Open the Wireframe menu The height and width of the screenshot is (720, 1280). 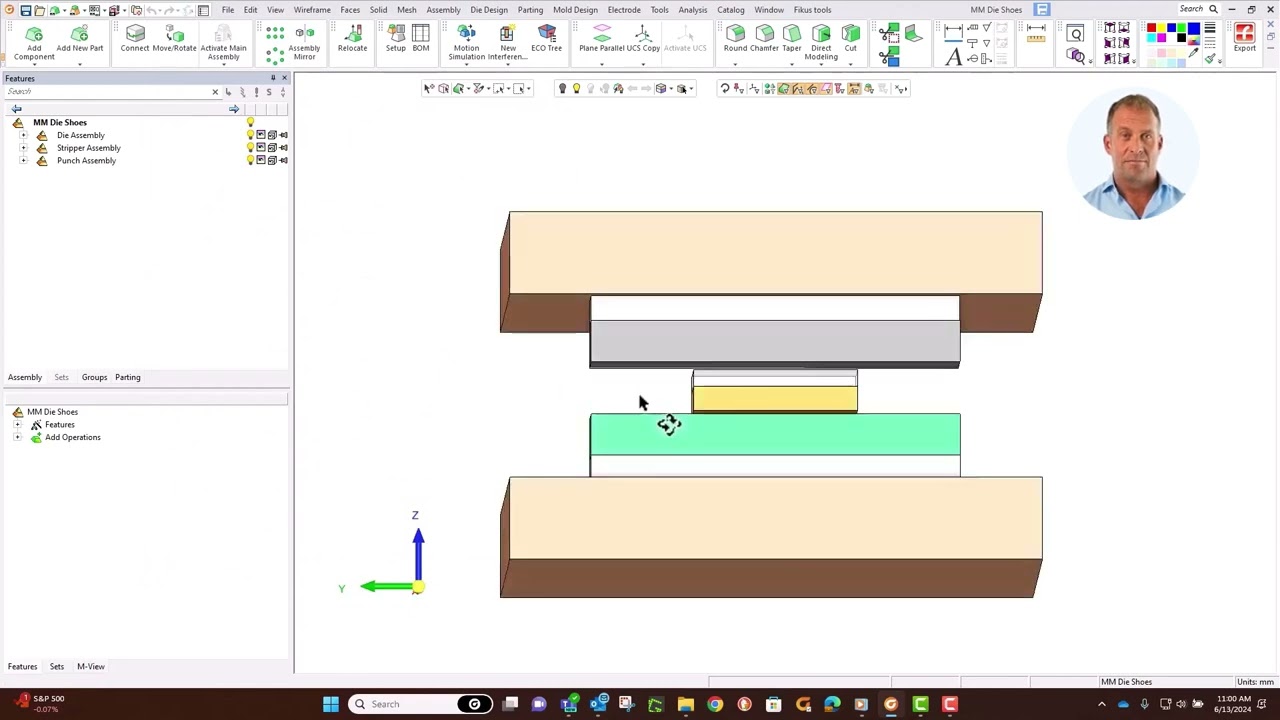(312, 10)
